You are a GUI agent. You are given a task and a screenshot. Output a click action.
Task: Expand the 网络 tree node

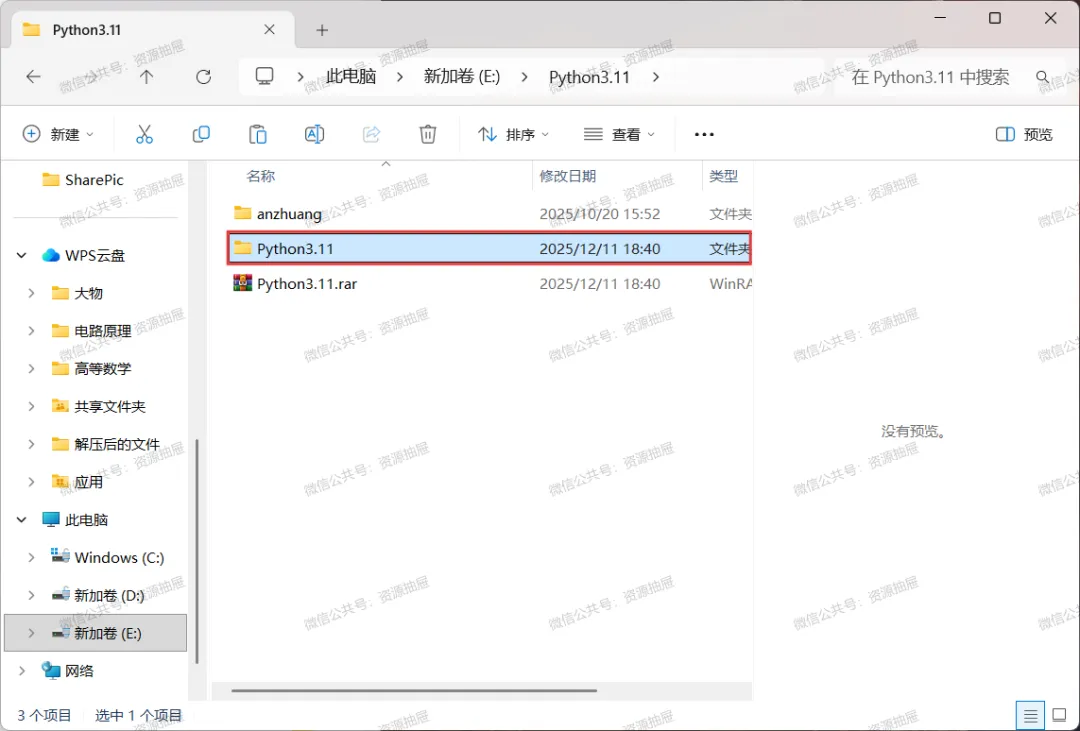(x=21, y=670)
